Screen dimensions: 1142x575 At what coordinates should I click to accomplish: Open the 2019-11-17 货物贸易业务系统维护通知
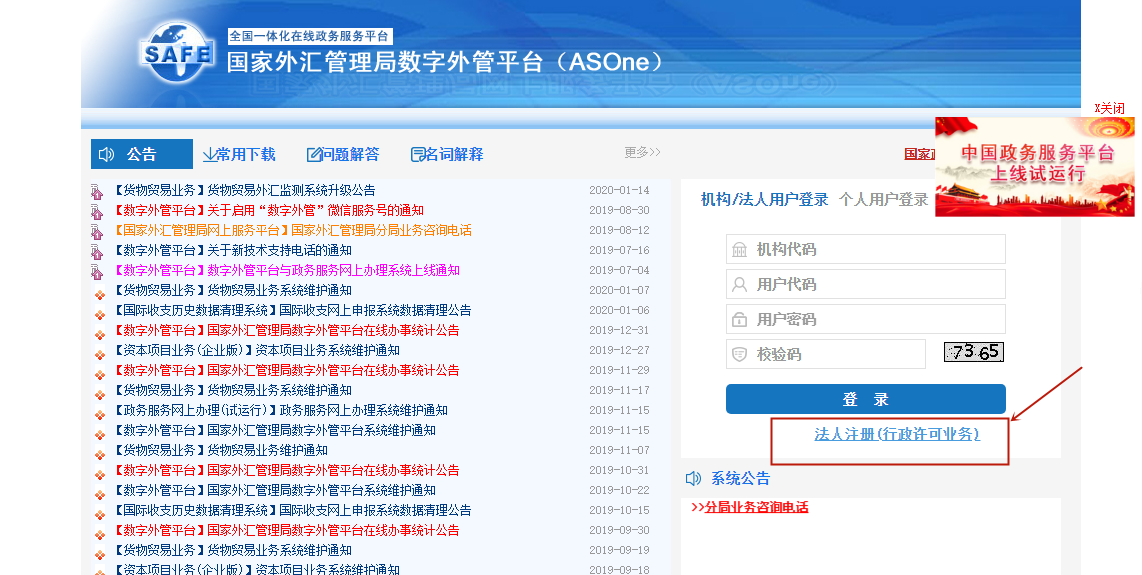tap(233, 391)
